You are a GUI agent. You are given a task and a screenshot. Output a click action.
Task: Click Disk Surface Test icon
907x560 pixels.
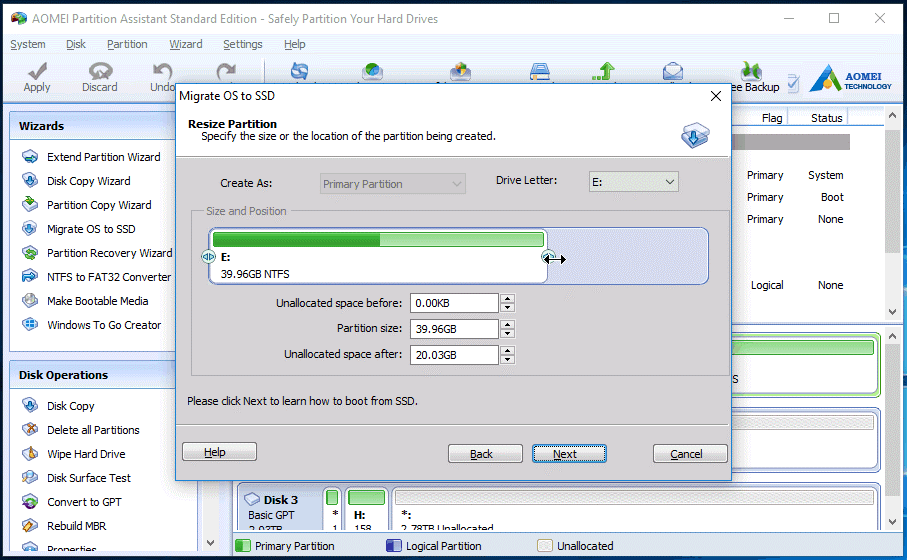[30, 478]
